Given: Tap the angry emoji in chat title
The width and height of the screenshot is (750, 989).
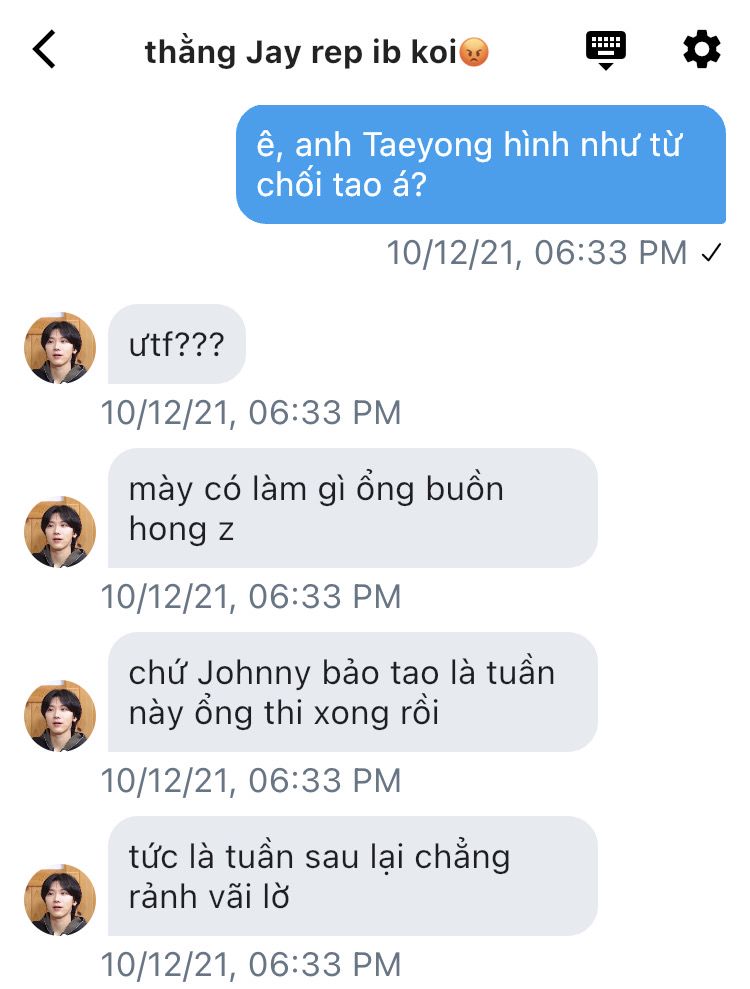Looking at the screenshot, I should point(474,52).
